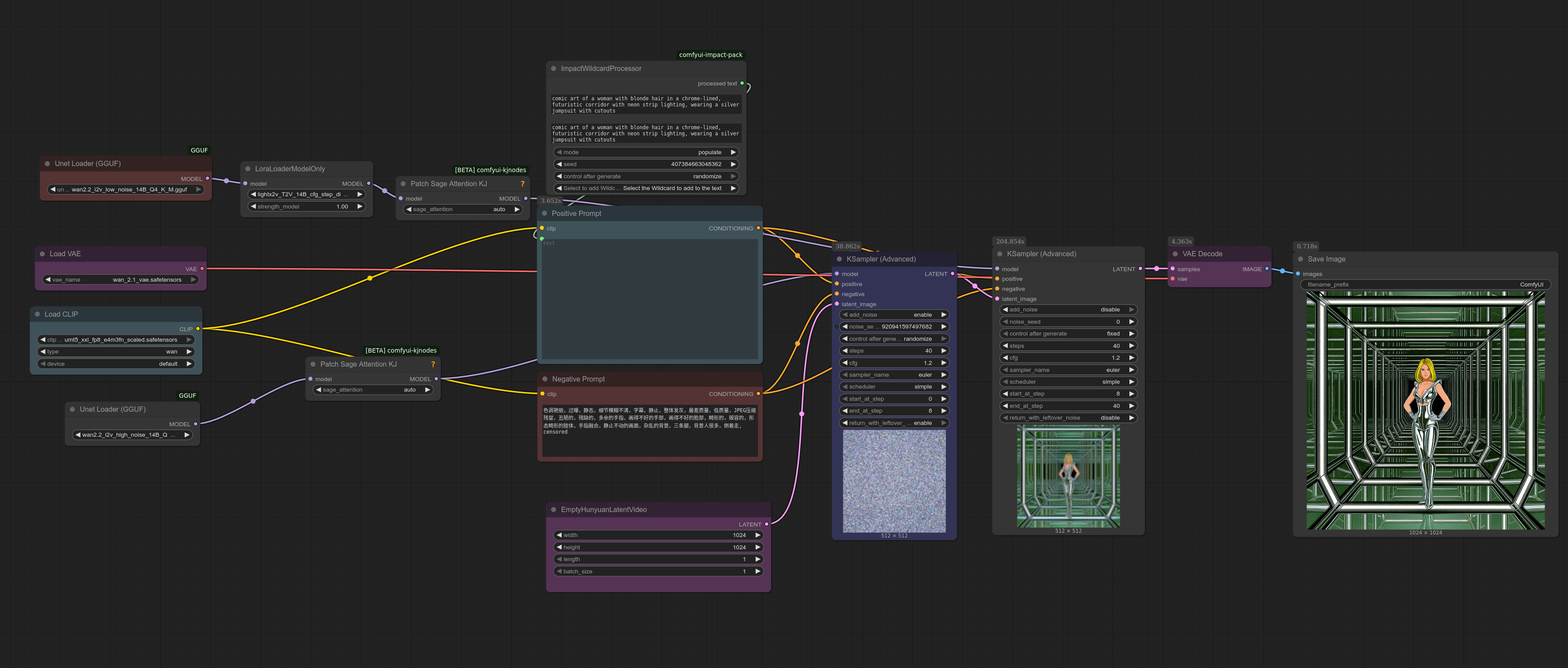Image resolution: width=1568 pixels, height=668 pixels.
Task: Click the left arrow to decrease batch_size
Action: pos(559,572)
